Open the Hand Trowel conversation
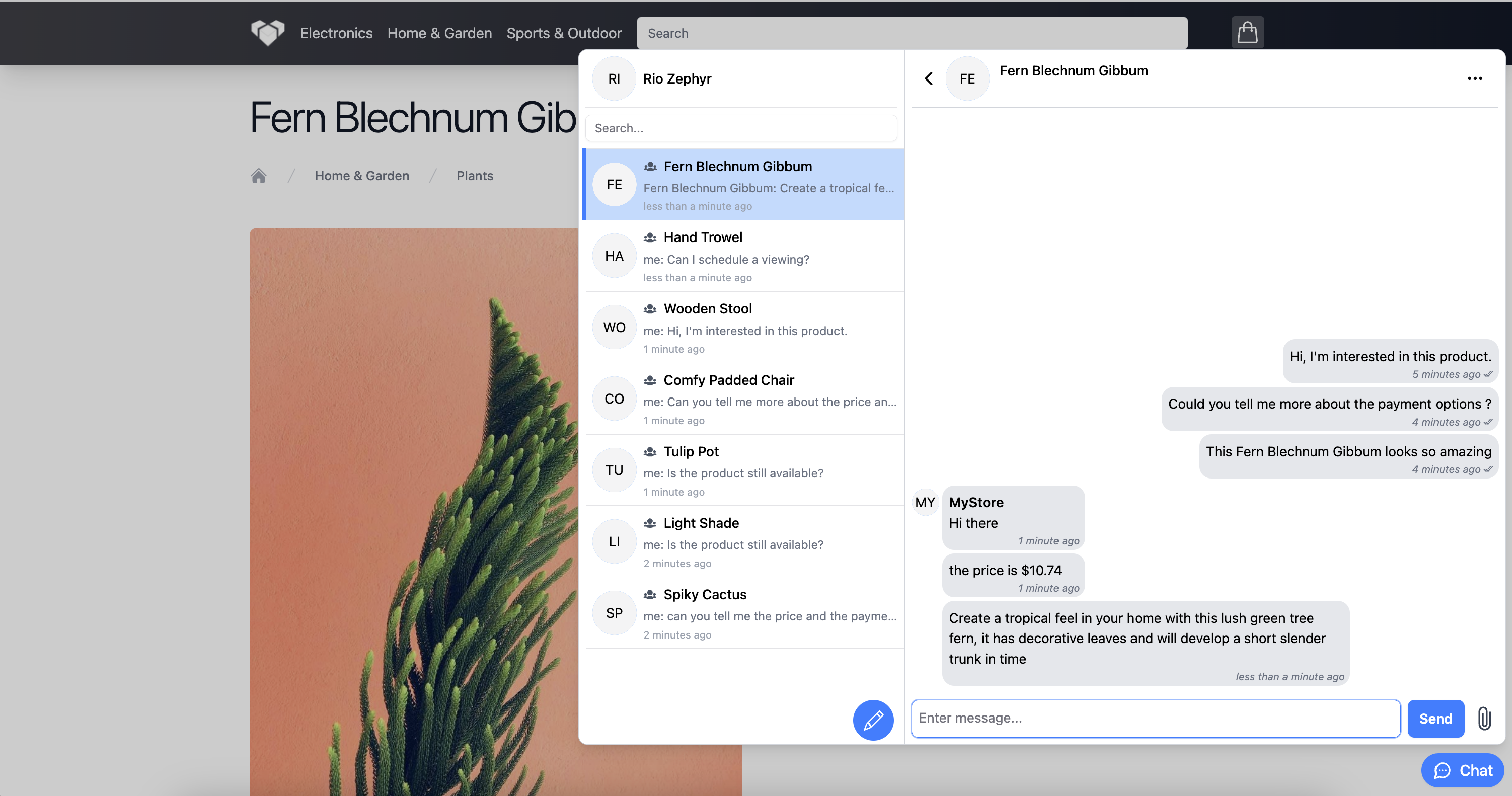The height and width of the screenshot is (796, 1512). (x=743, y=256)
